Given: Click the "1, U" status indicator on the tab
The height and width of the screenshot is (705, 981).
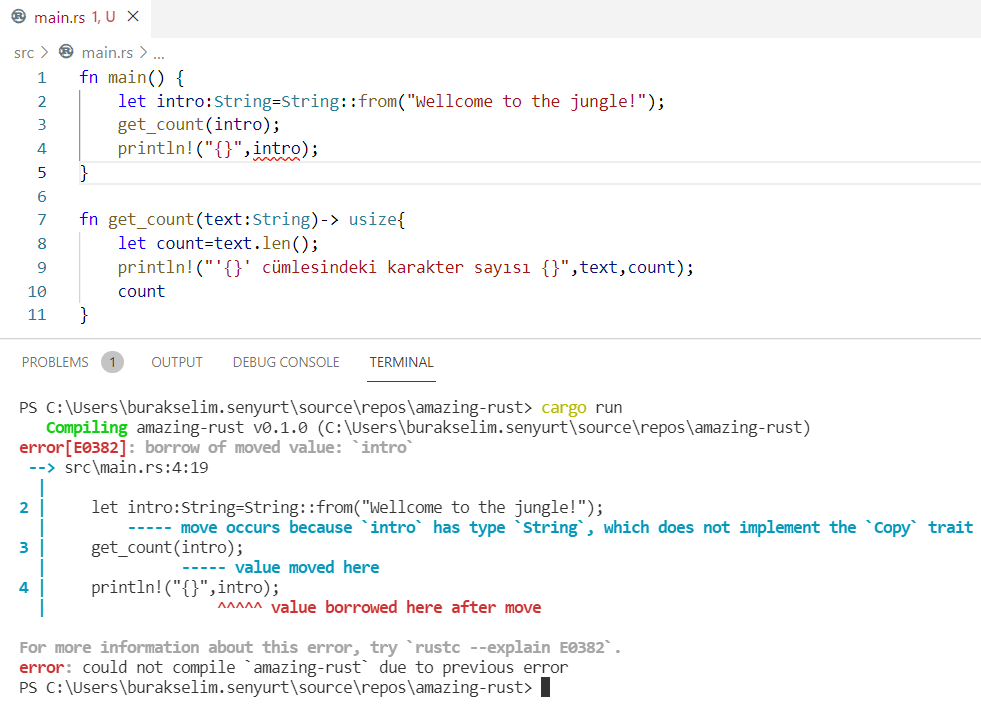Looking at the screenshot, I should click(x=103, y=17).
